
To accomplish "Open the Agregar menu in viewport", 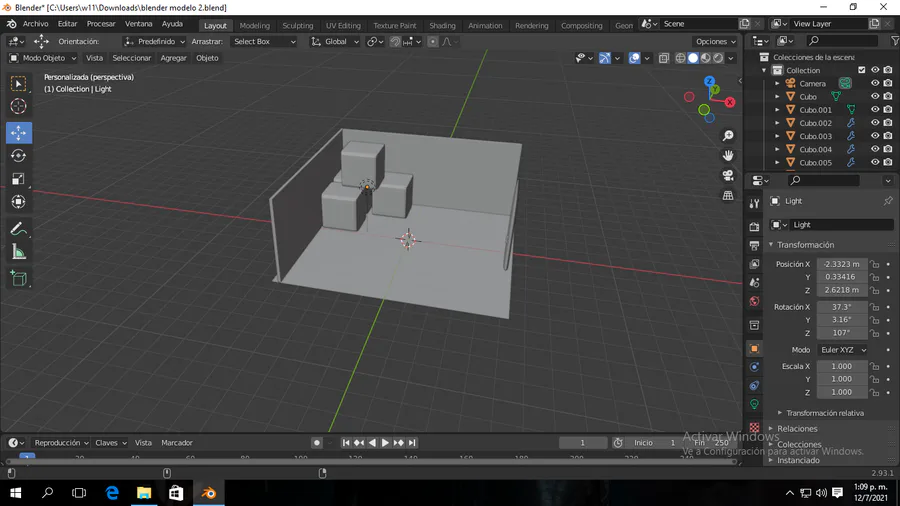I will click(x=173, y=58).
